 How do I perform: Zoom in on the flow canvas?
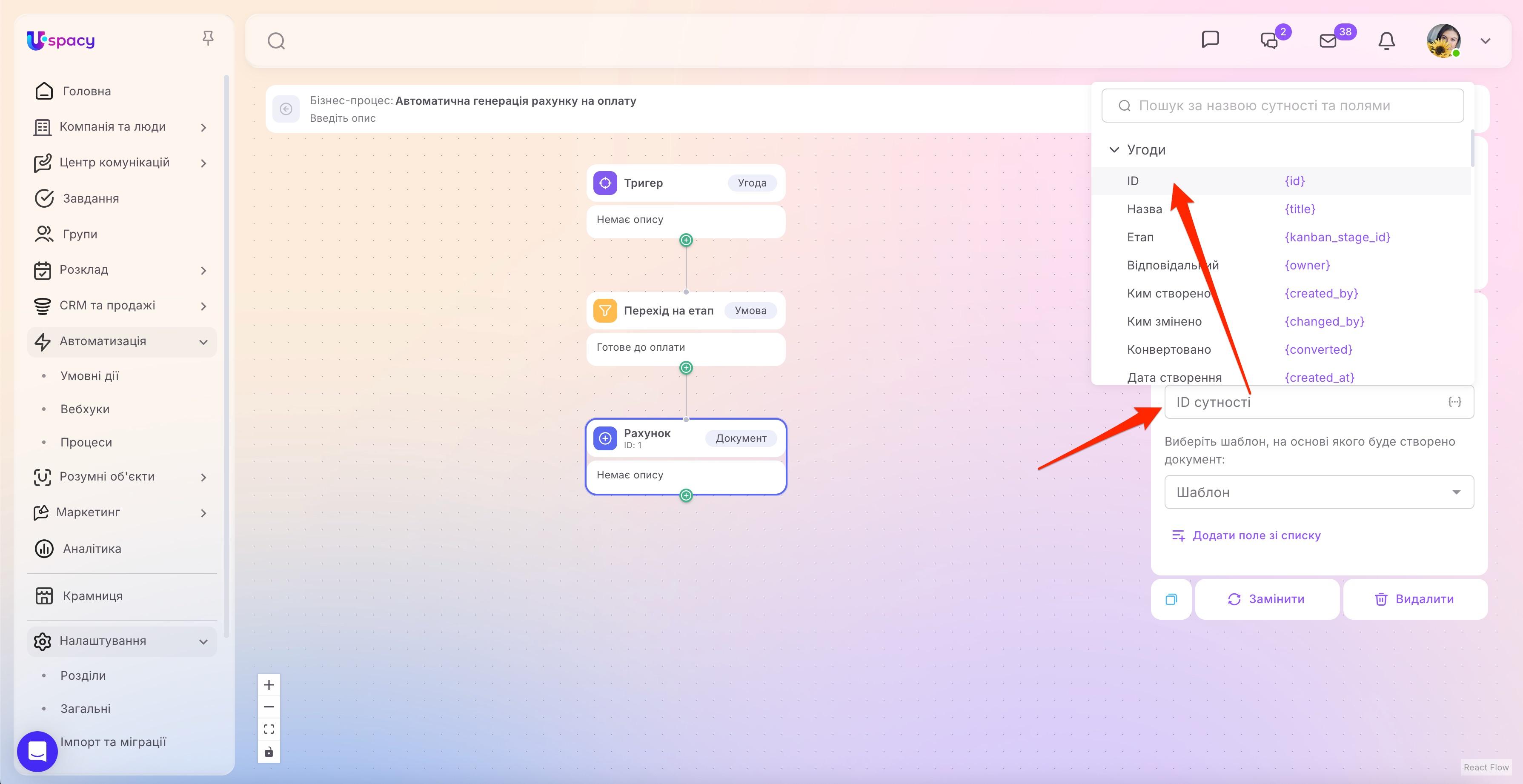pyautogui.click(x=269, y=685)
